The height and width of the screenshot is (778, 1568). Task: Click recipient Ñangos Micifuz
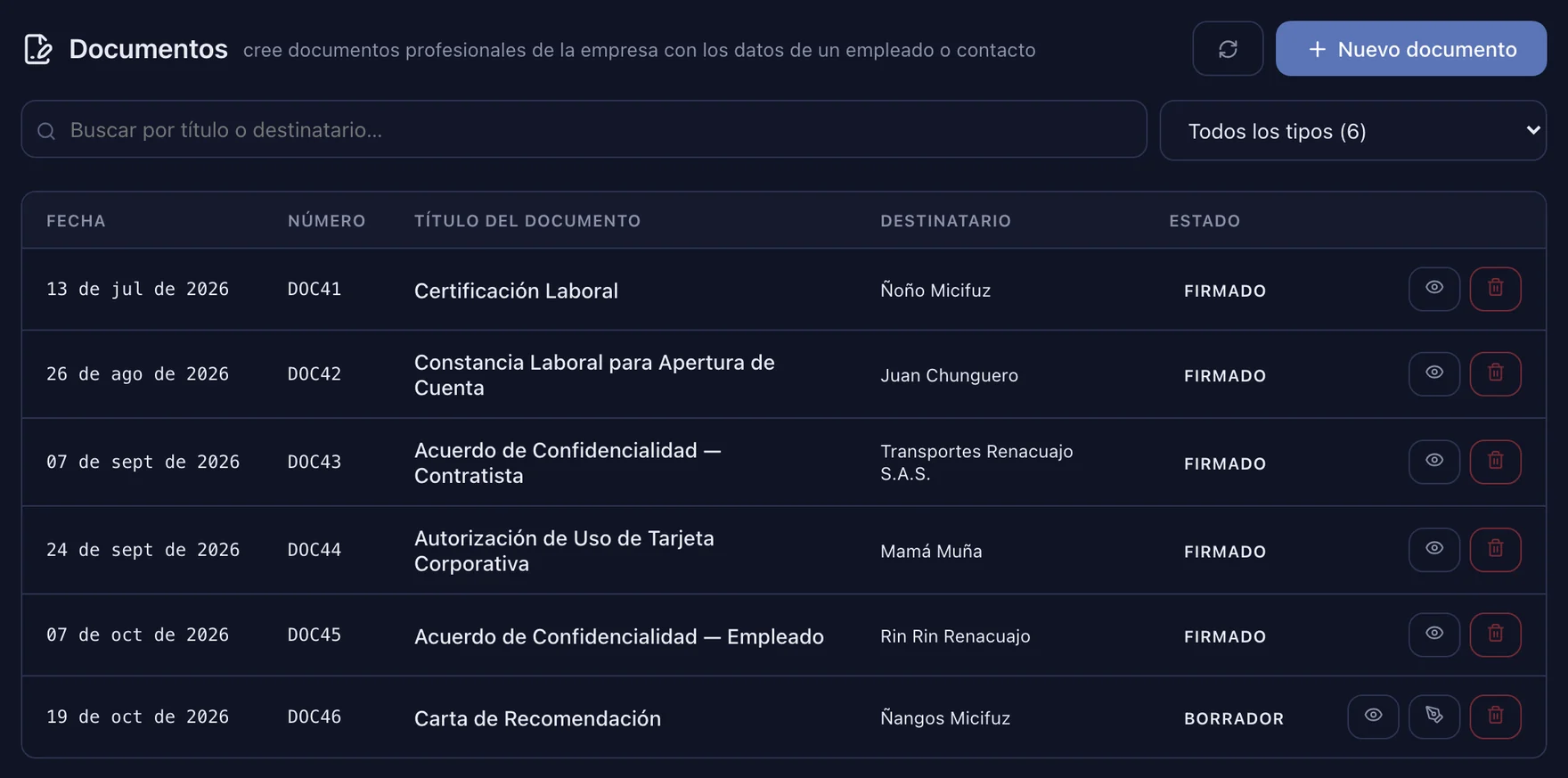pyautogui.click(x=945, y=717)
